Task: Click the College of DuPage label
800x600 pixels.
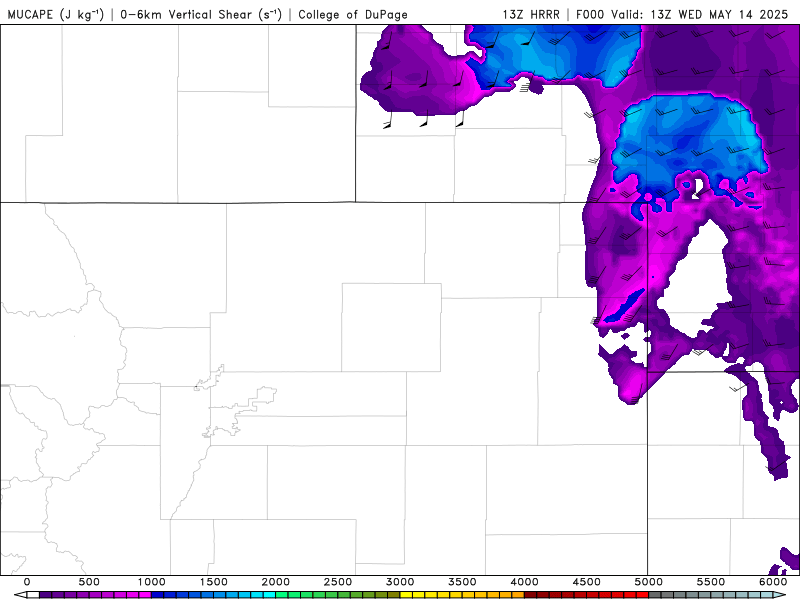Action: (353, 14)
